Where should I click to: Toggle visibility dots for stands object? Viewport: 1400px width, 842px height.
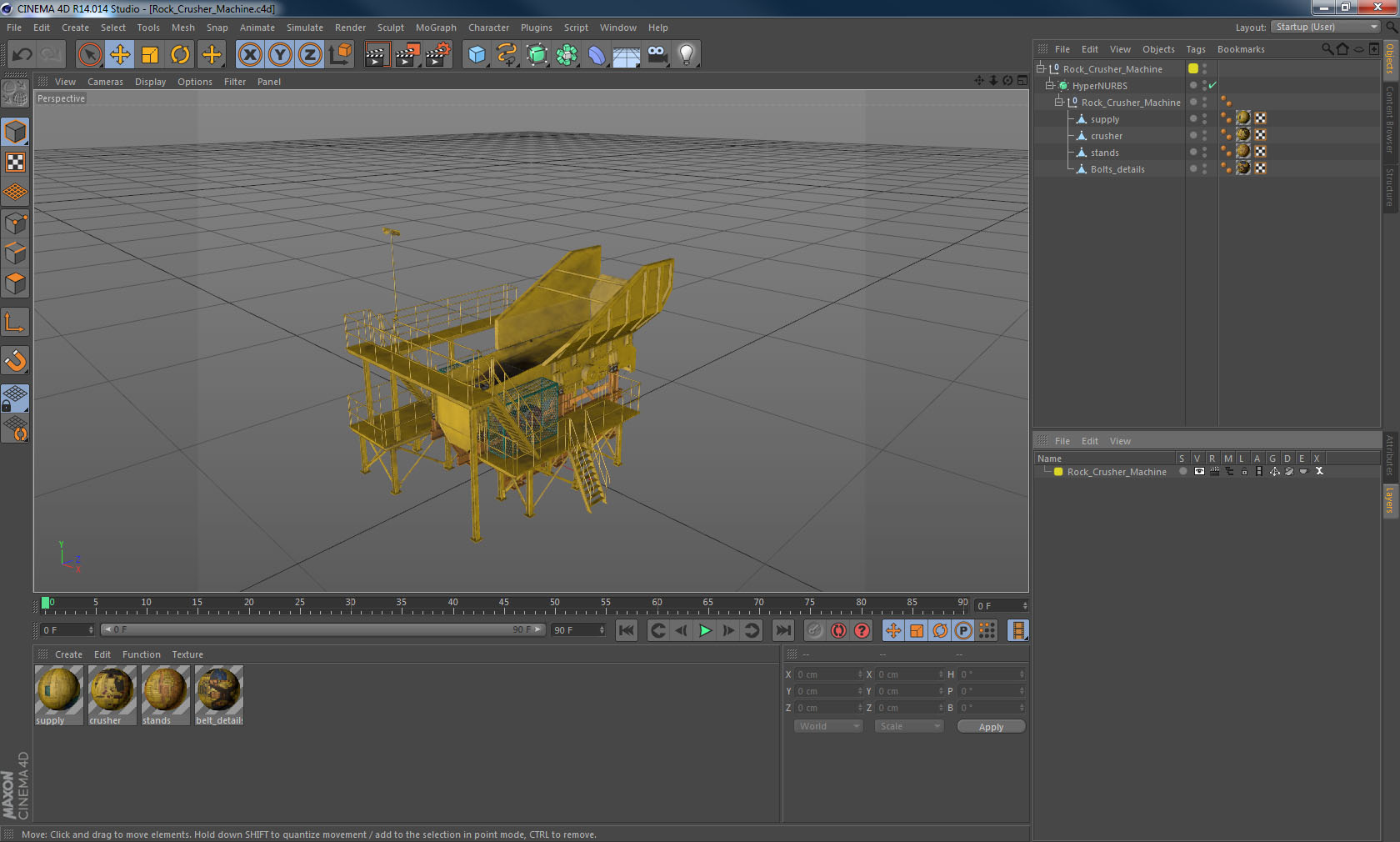1204,152
